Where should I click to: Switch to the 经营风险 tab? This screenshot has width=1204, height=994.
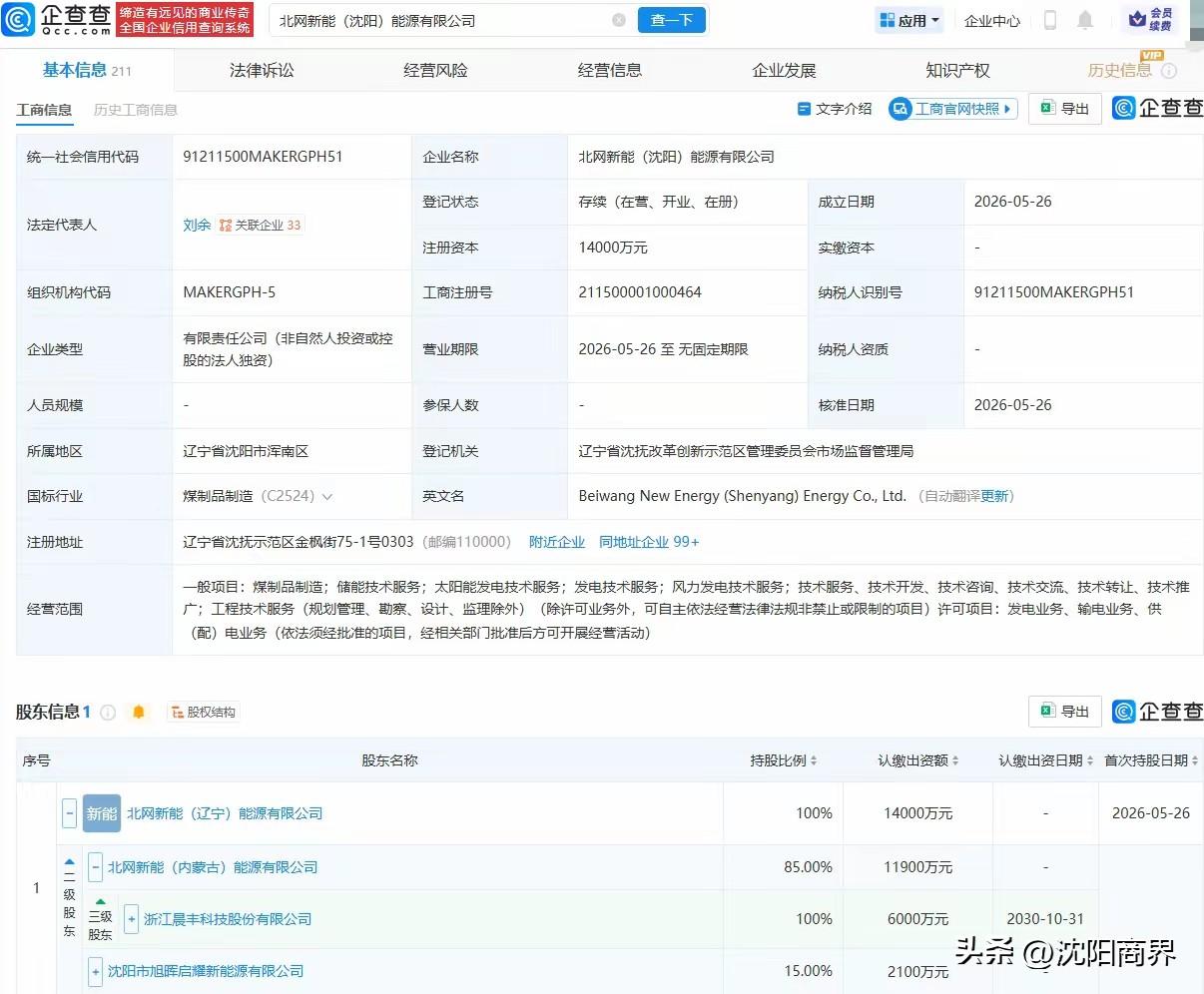[435, 70]
